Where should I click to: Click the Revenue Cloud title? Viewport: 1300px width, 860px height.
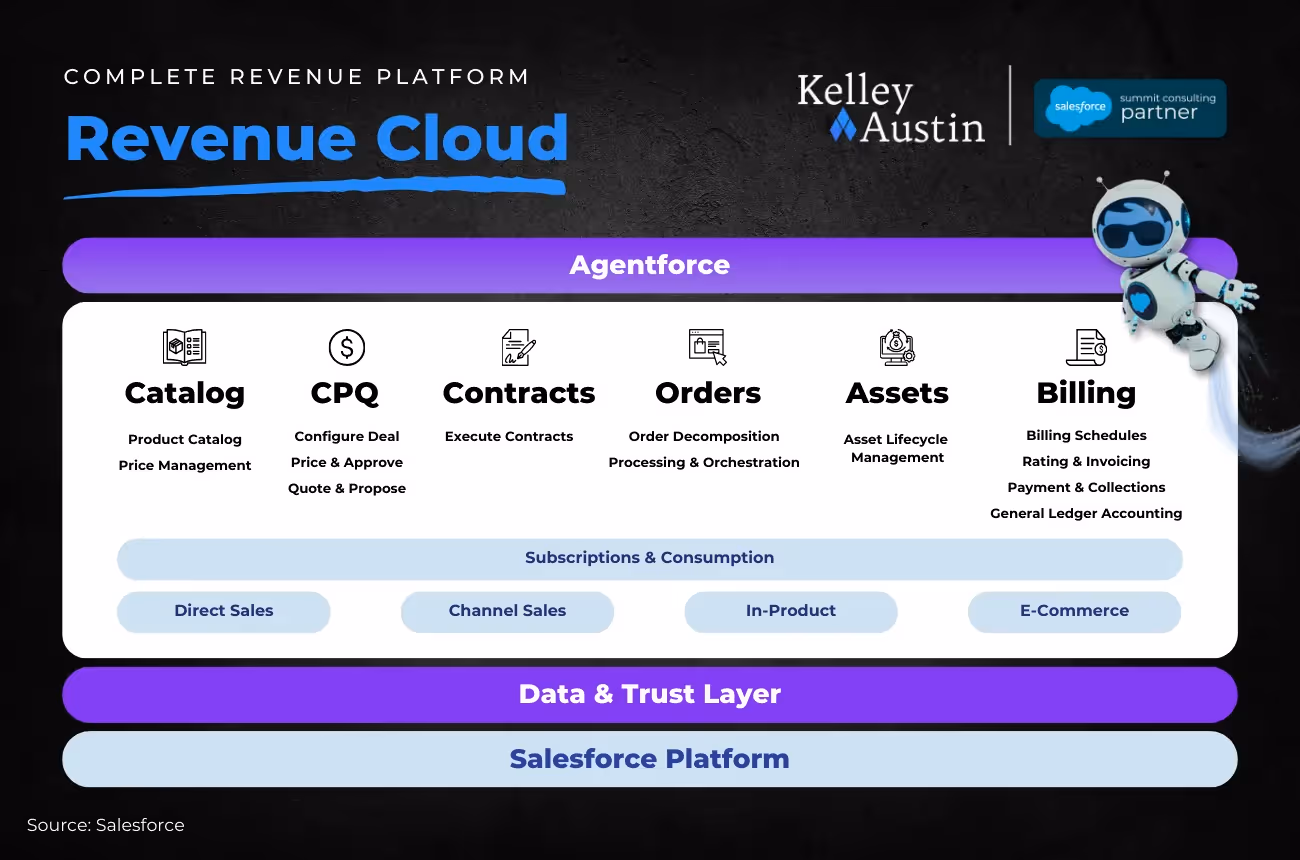click(x=317, y=138)
